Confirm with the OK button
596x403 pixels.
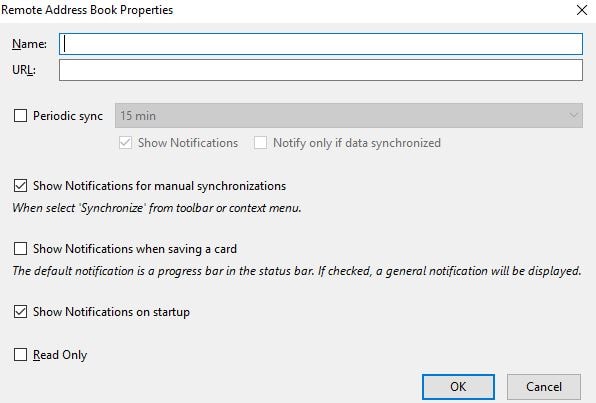click(x=458, y=387)
